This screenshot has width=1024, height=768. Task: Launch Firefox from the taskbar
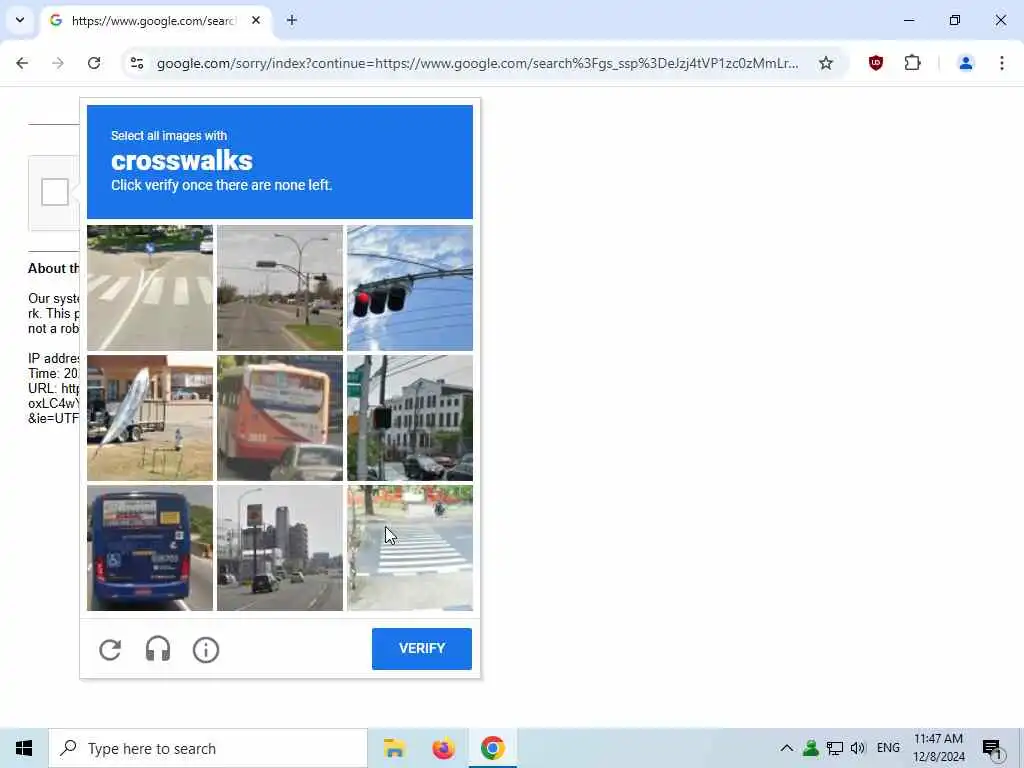(x=443, y=748)
